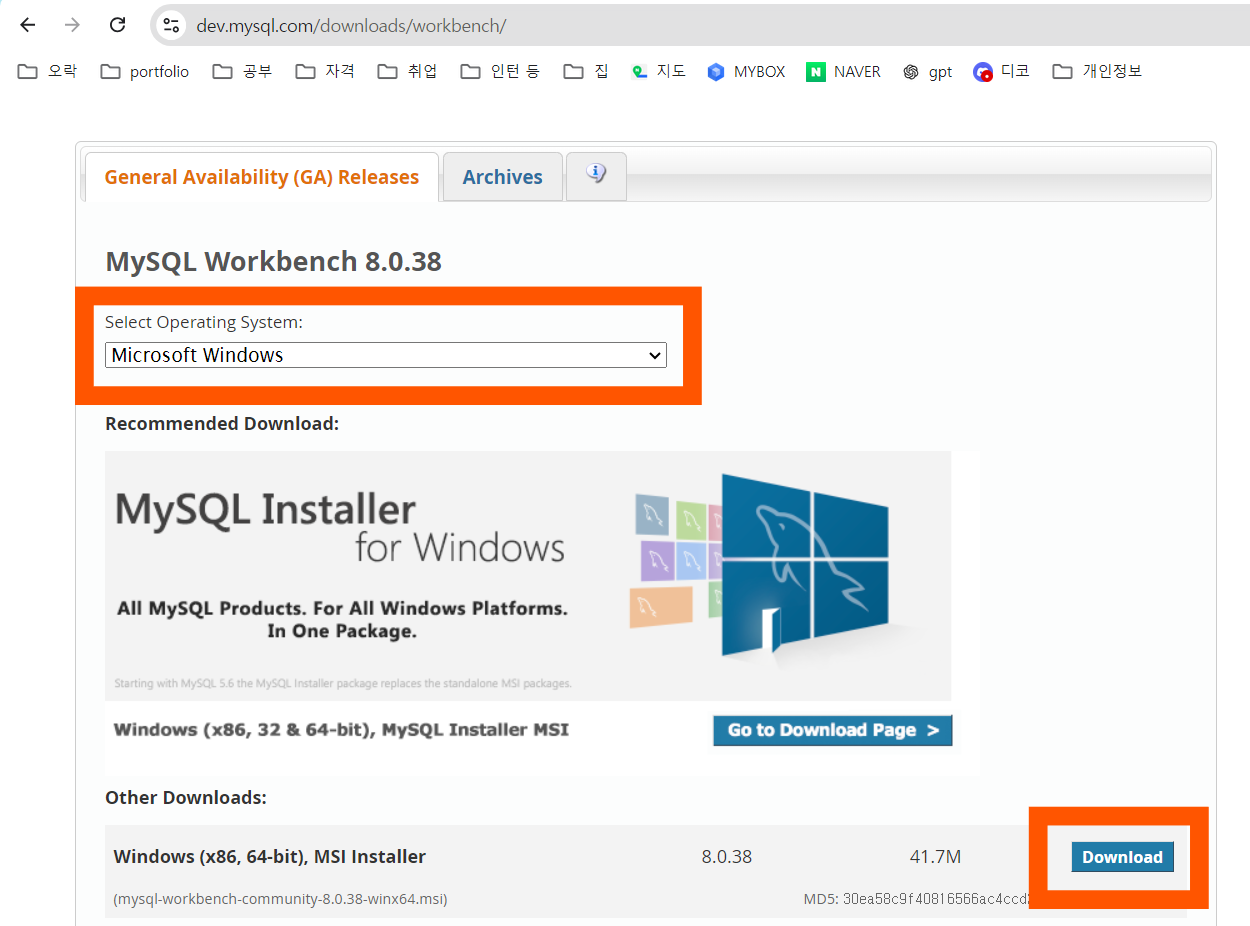The width and height of the screenshot is (1250, 926).
Task: Click the Recommended Download label
Action: 222,424
